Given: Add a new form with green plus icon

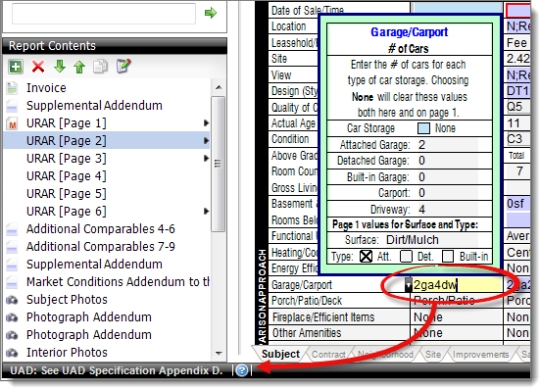Looking at the screenshot, I should 15,66.
